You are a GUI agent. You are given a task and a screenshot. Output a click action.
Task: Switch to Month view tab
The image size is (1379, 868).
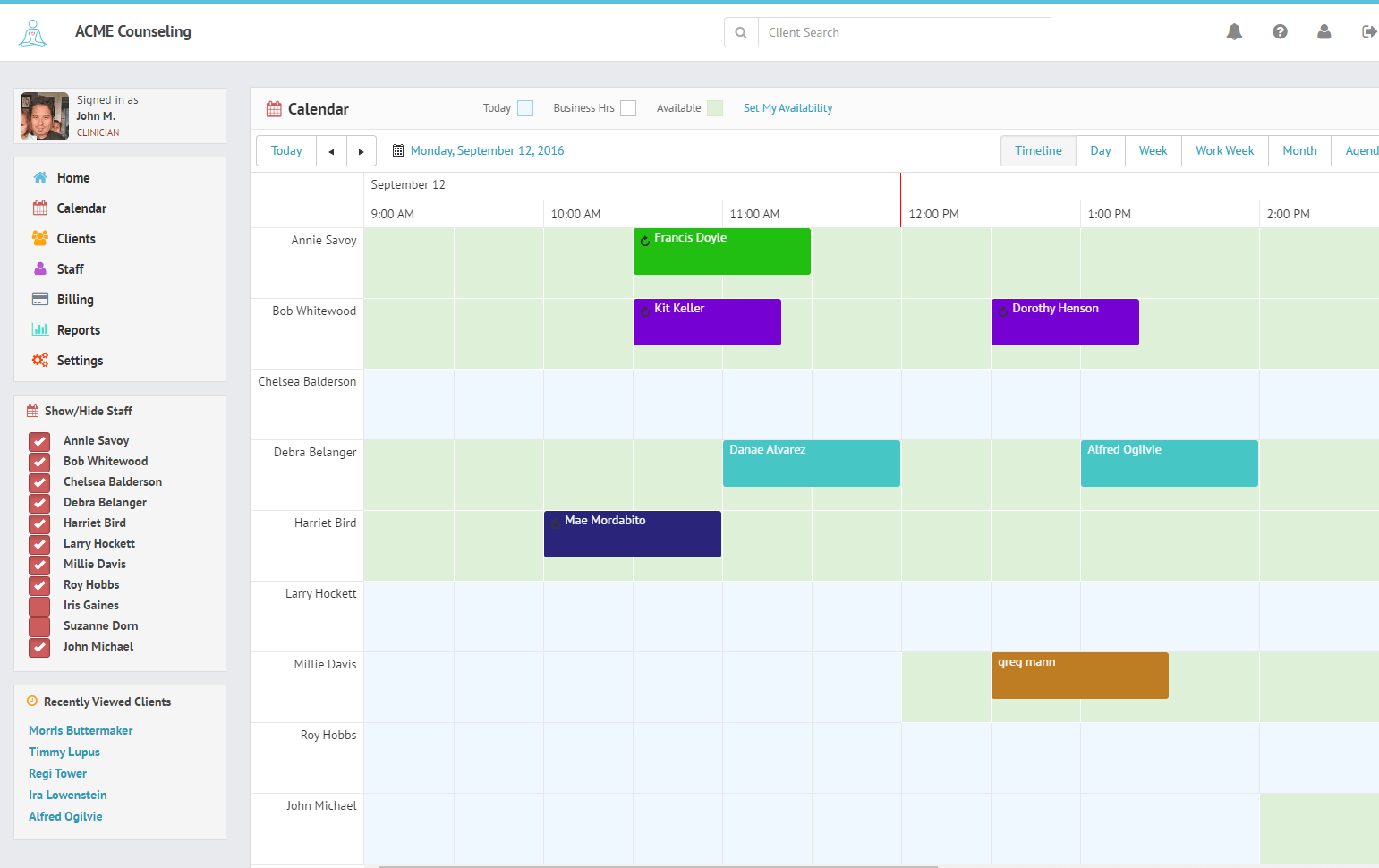tap(1299, 150)
